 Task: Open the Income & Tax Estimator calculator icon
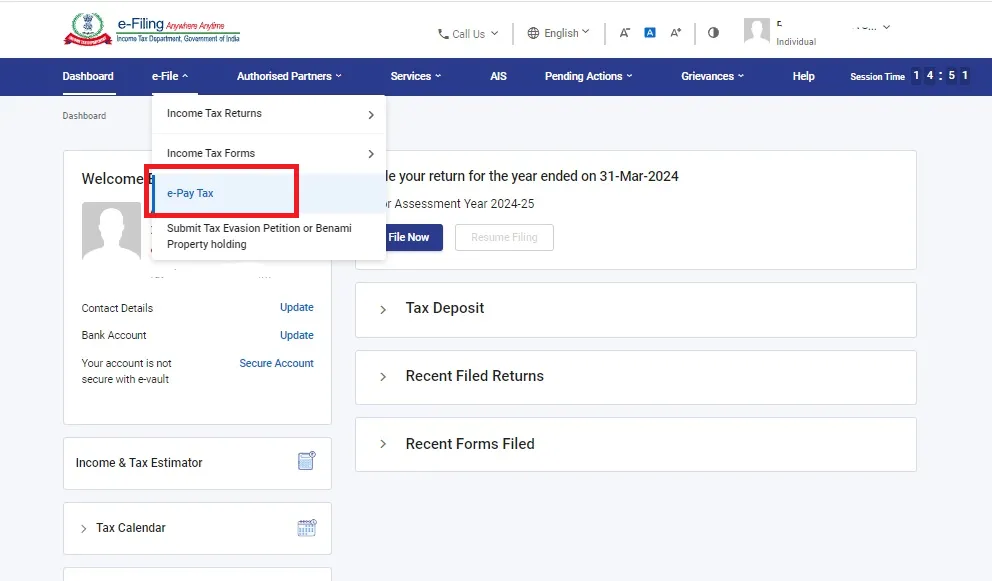pyautogui.click(x=306, y=461)
